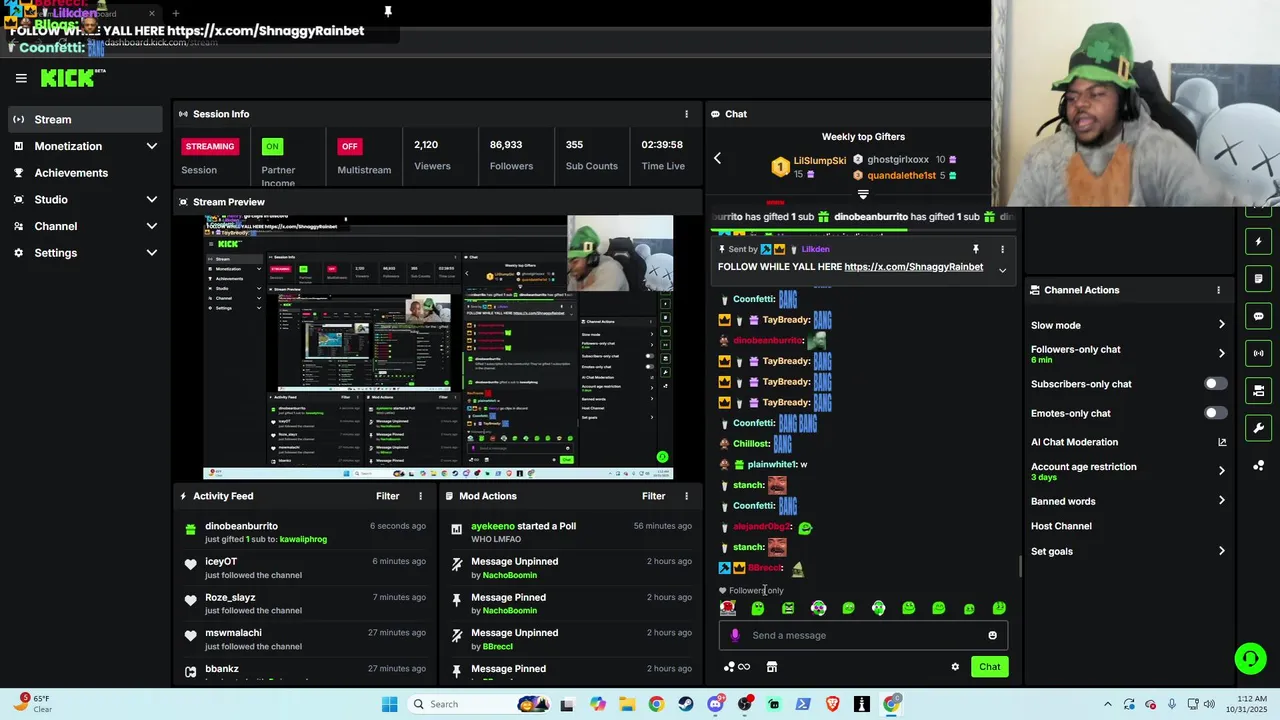Click dinobeanburrito in Activity Feed
1280x720 pixels.
click(x=241, y=526)
